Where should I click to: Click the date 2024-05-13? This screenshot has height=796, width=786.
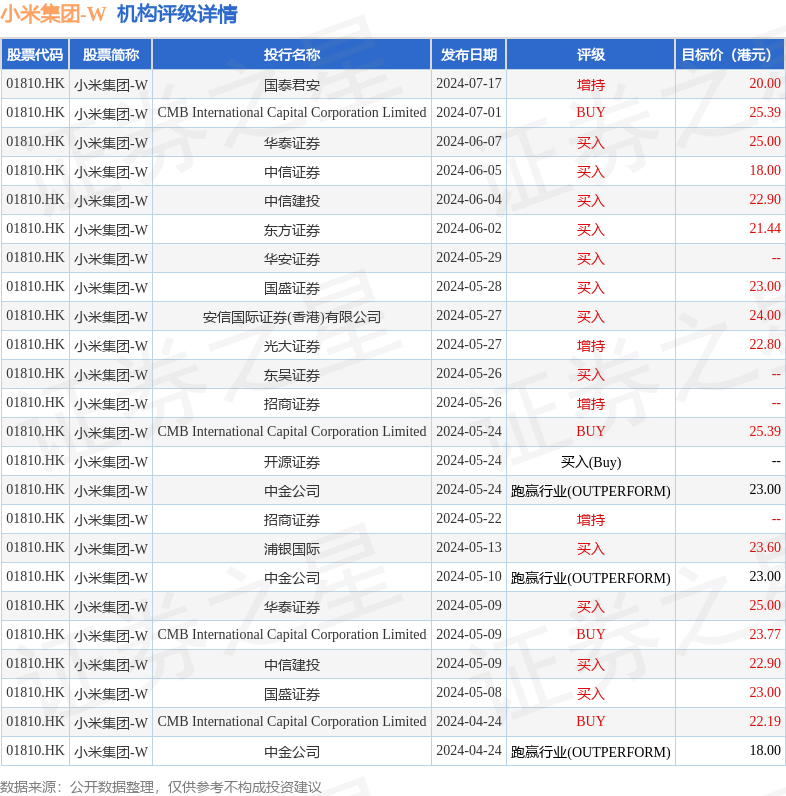tap(469, 547)
